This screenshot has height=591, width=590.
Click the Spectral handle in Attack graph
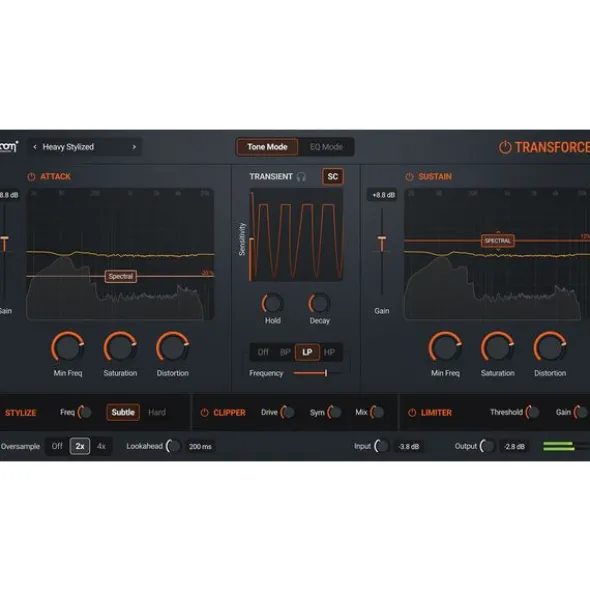(x=121, y=276)
